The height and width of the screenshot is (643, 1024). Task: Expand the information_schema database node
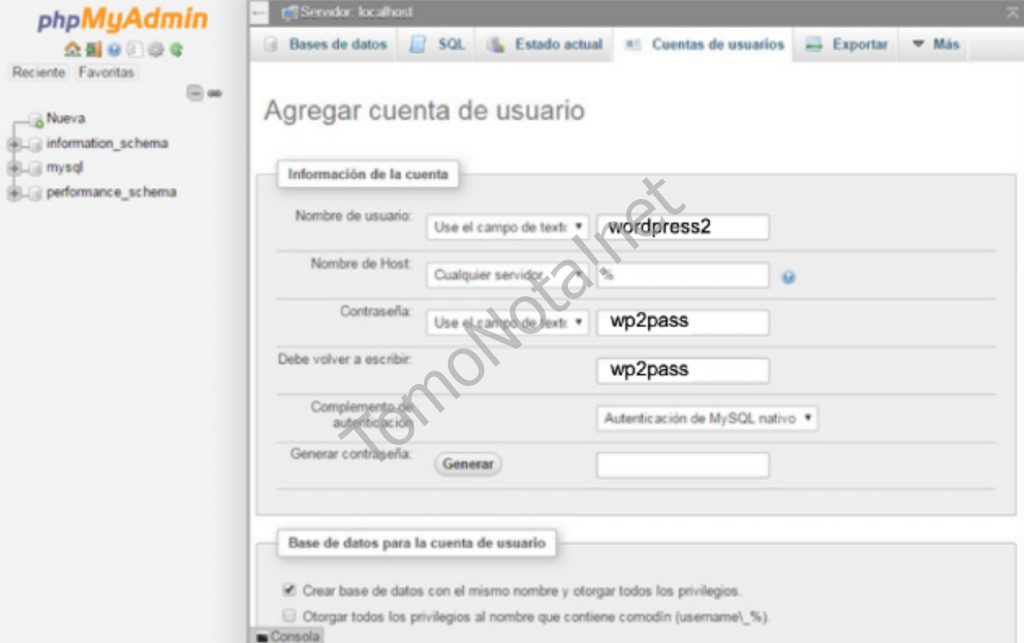point(14,144)
